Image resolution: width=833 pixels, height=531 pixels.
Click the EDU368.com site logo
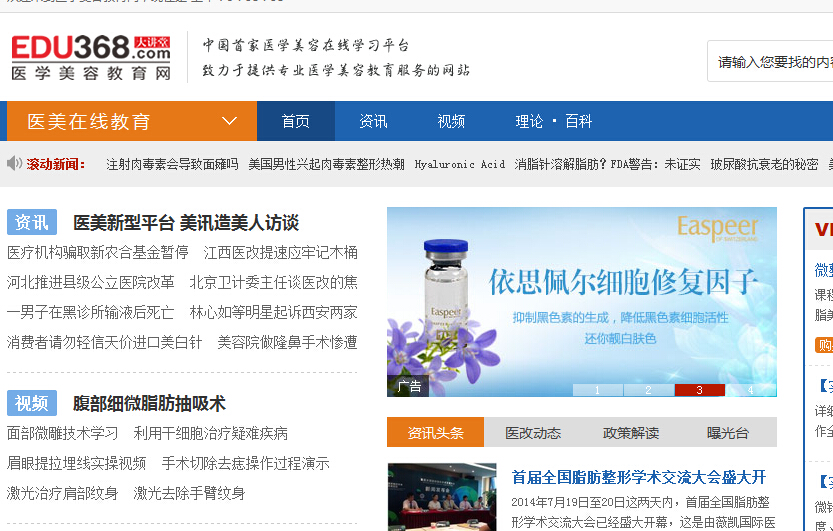pos(91,57)
